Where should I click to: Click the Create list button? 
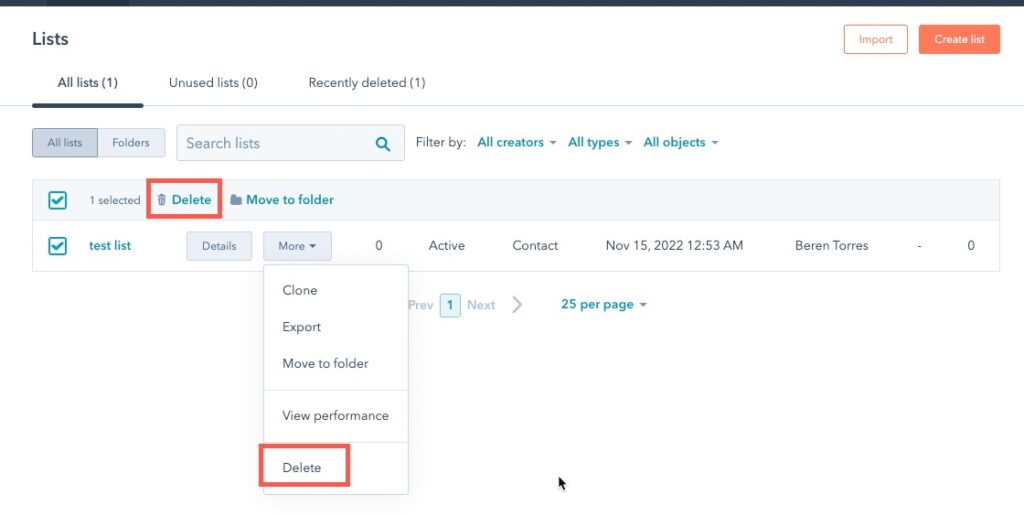point(959,39)
